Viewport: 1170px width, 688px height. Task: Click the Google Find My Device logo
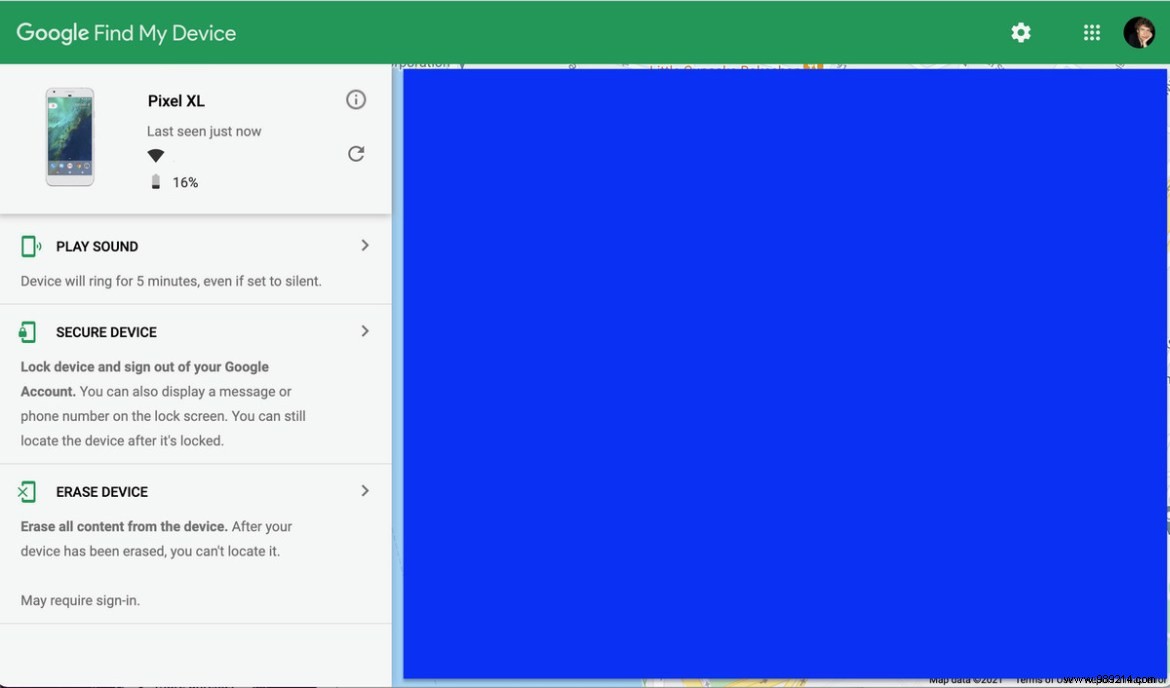point(126,31)
